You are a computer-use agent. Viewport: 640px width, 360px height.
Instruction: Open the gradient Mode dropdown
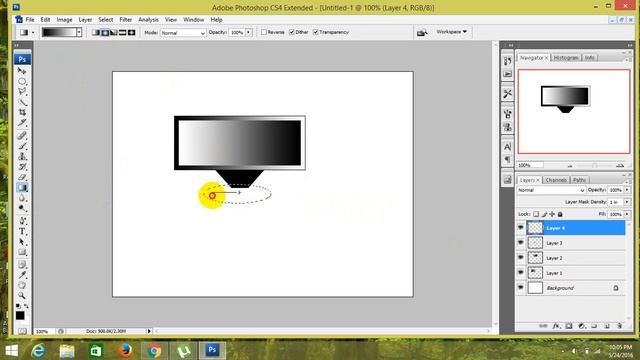(x=183, y=33)
